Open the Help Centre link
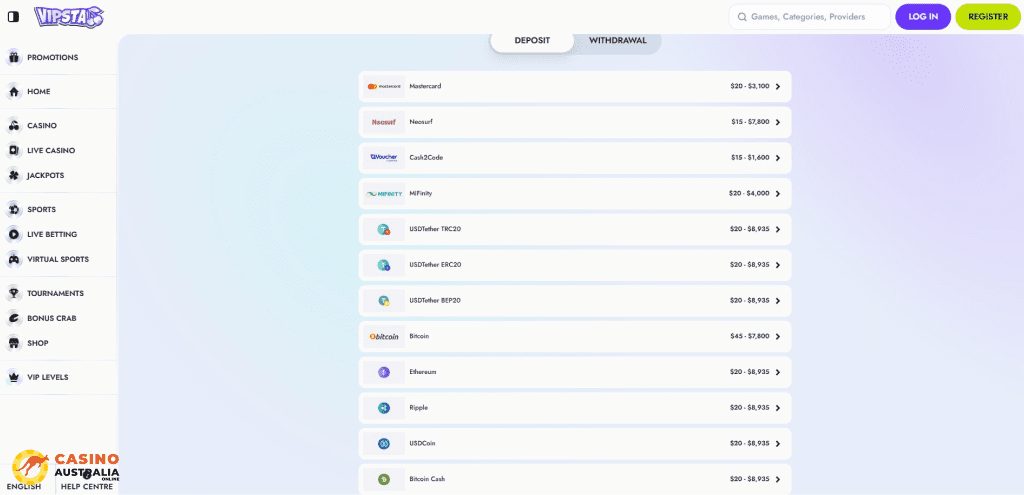This screenshot has width=1024, height=495. [x=87, y=487]
